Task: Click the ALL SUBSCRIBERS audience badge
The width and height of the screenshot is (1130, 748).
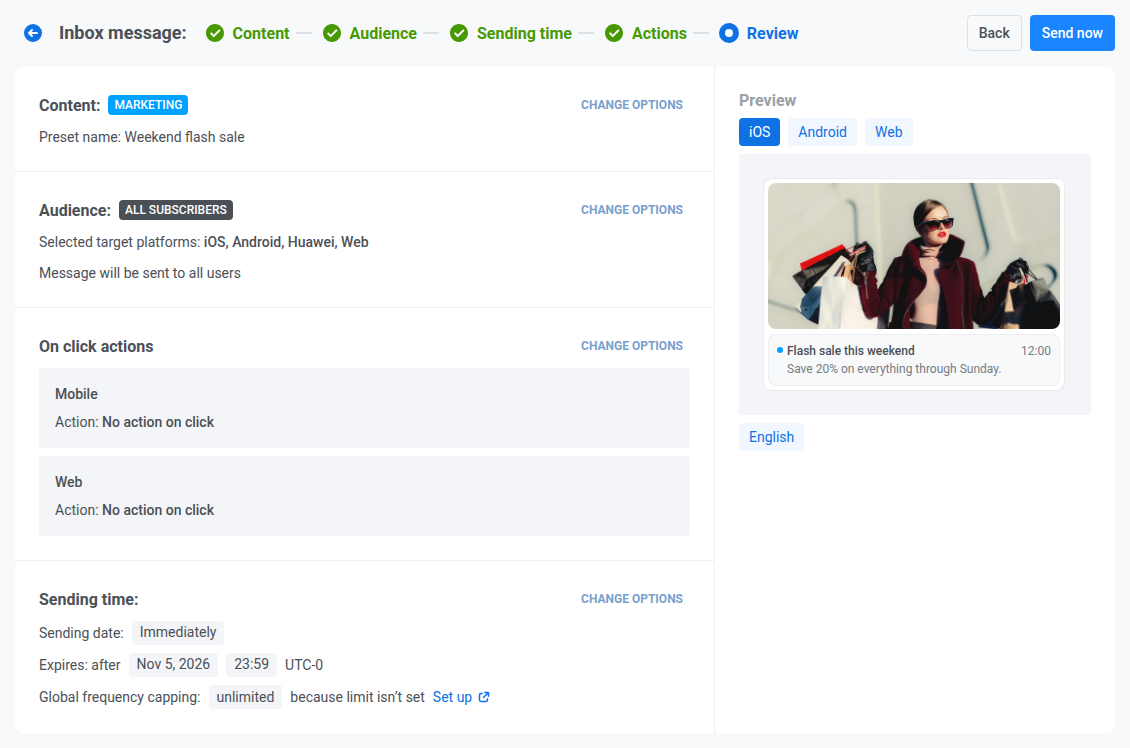Action: tap(176, 210)
